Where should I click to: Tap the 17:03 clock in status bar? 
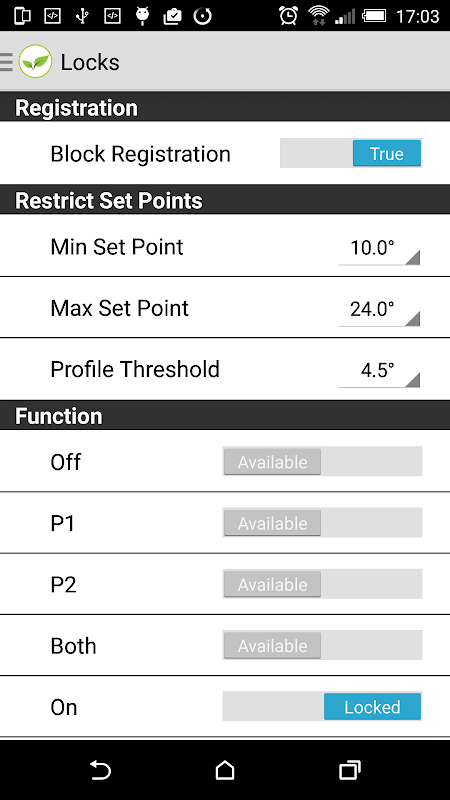(417, 16)
